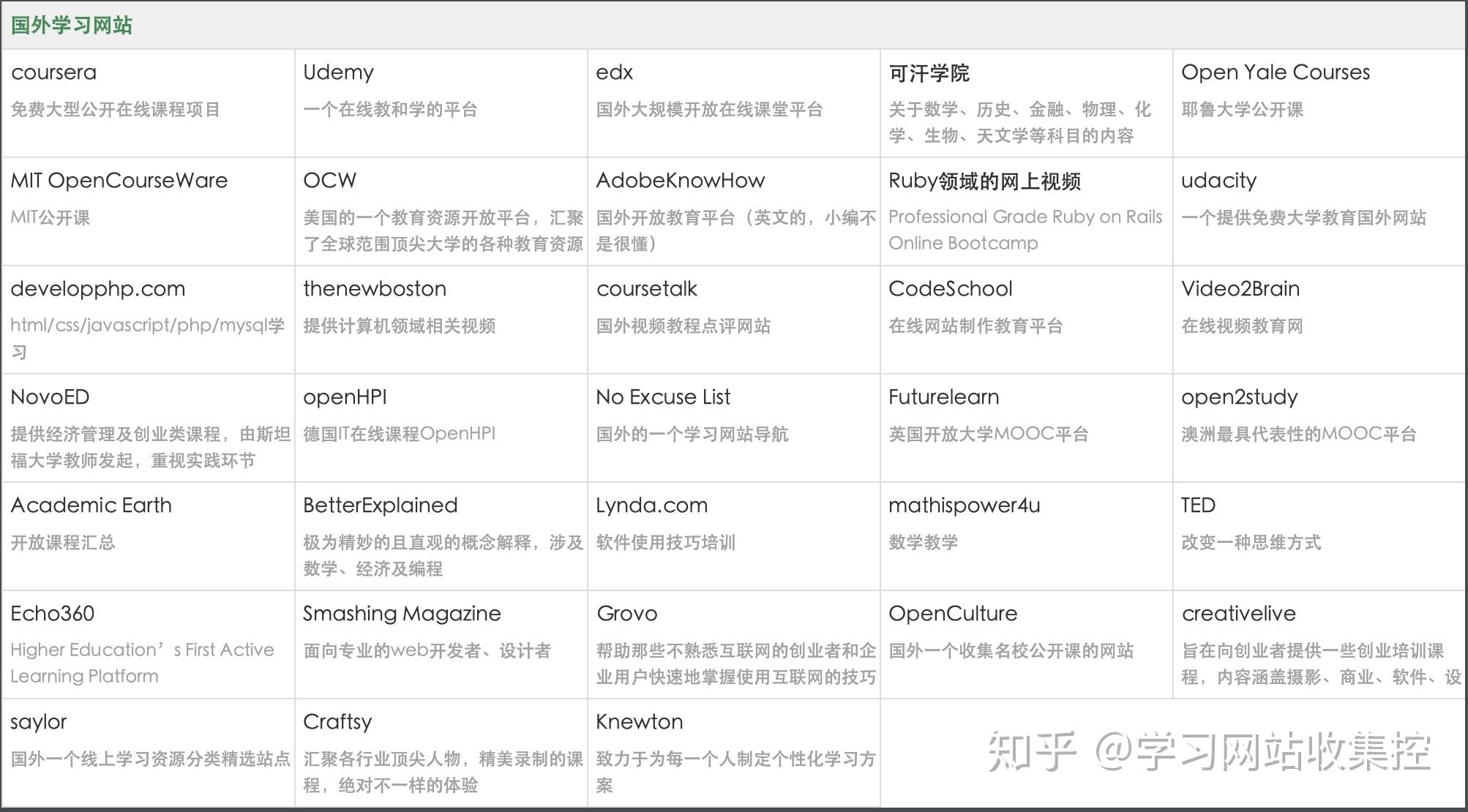Click description 开放课程汇总
The image size is (1468, 812).
pos(62,543)
